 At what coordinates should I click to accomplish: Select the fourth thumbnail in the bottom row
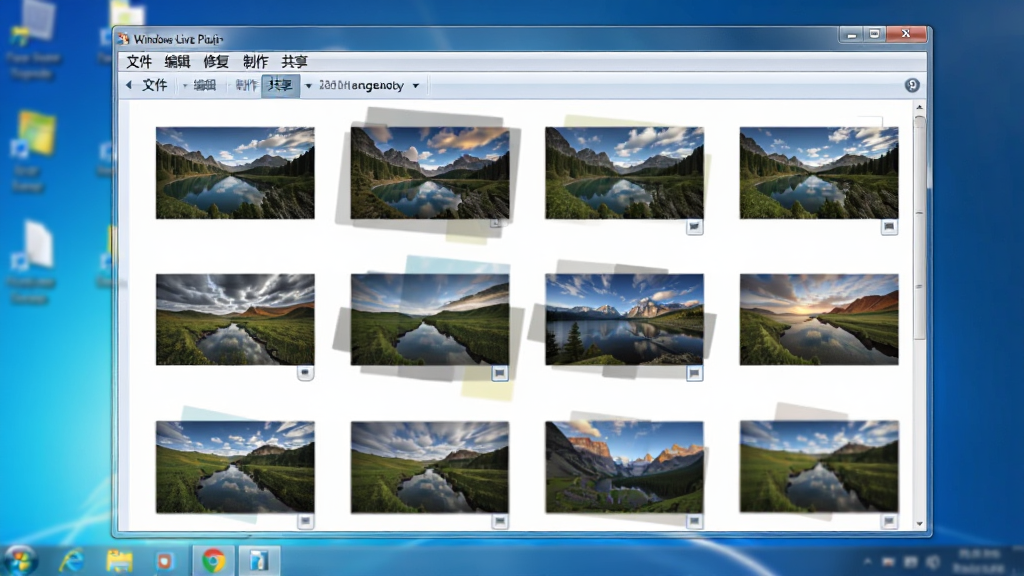(819, 467)
